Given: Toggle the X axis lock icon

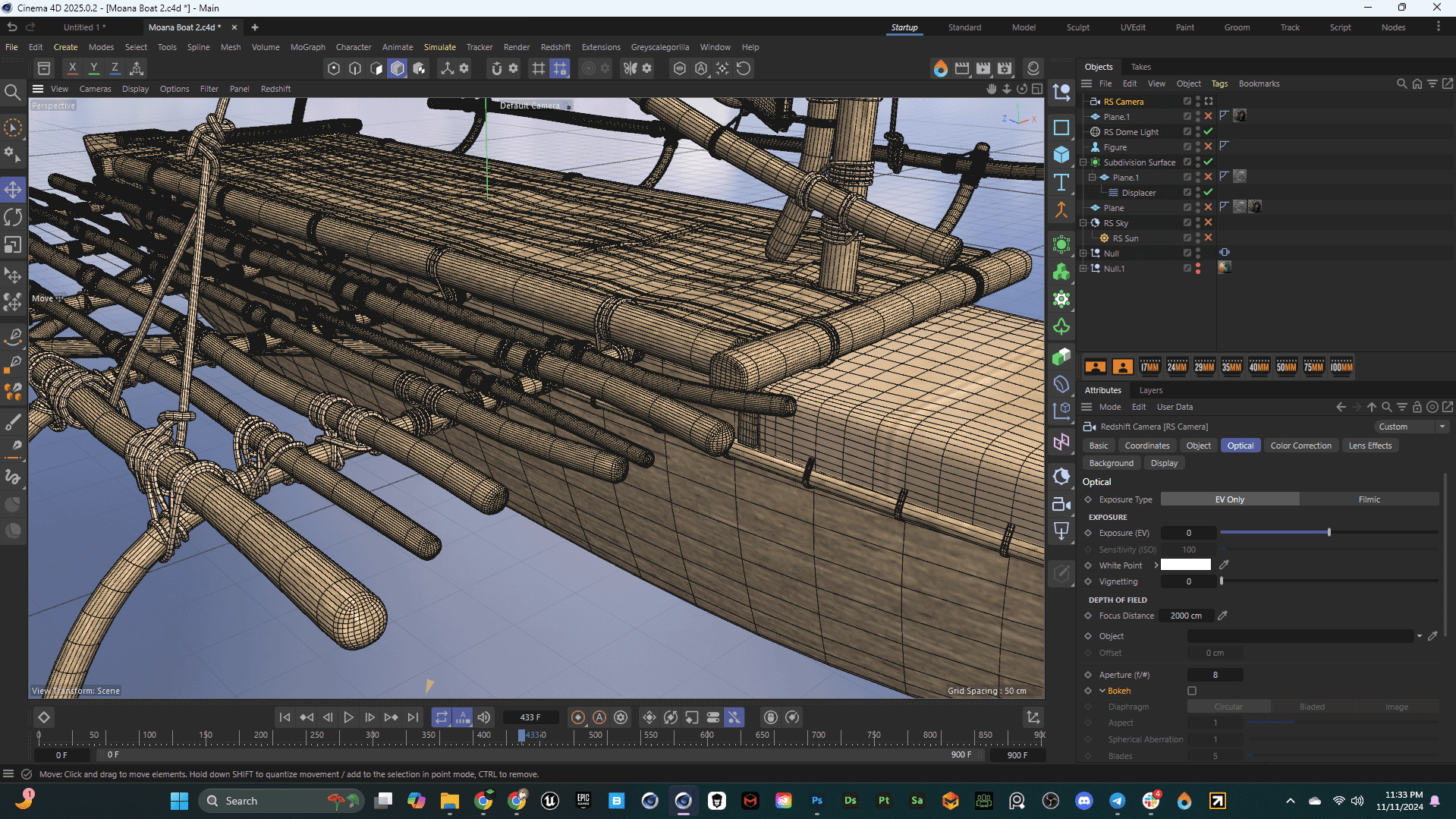Looking at the screenshot, I should 72,68.
